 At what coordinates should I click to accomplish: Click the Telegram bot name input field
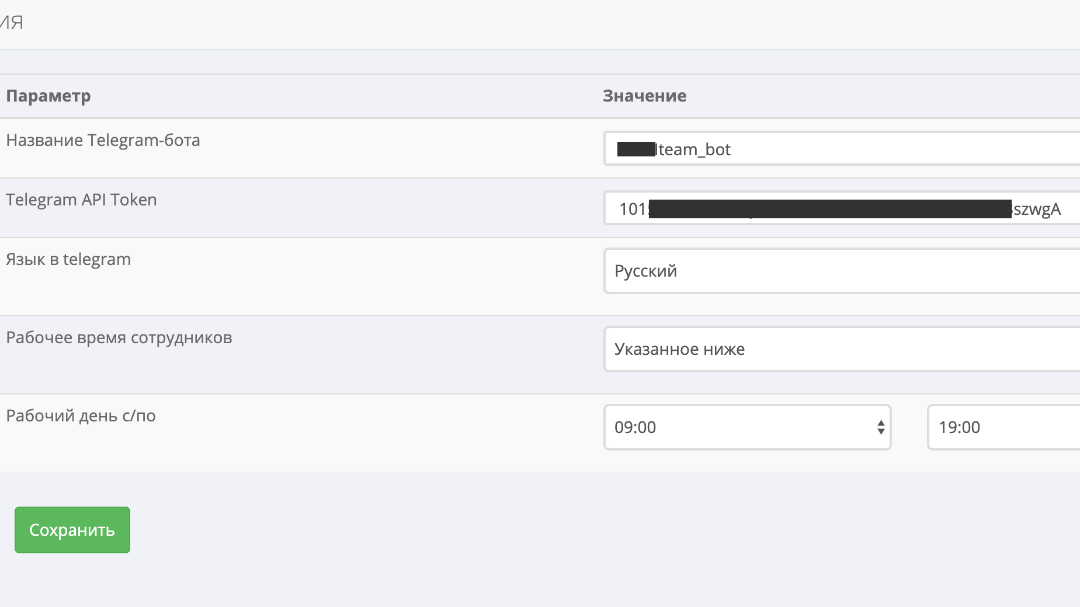tap(842, 149)
